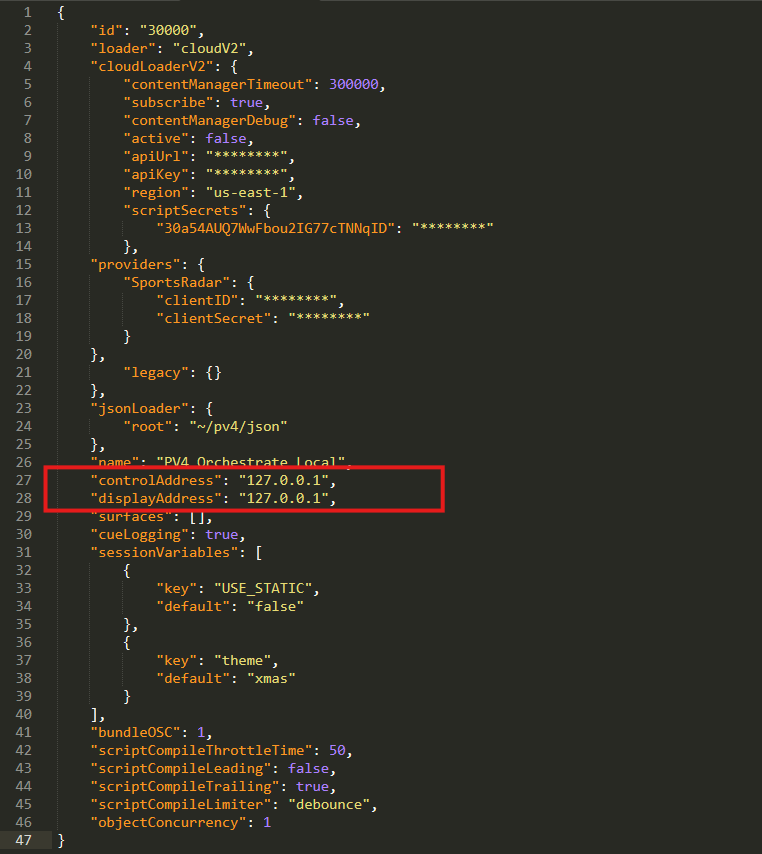Select the objectConcurrency value 1
The width and height of the screenshot is (762, 854).
coord(267,822)
